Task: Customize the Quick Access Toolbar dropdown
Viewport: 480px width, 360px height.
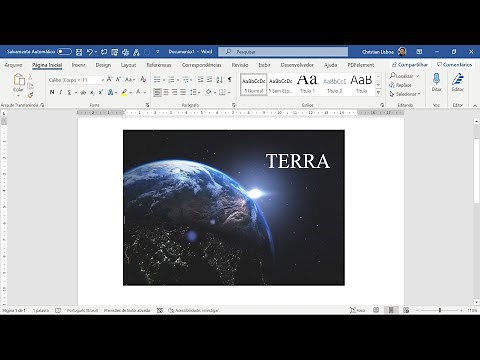Action: (x=158, y=52)
